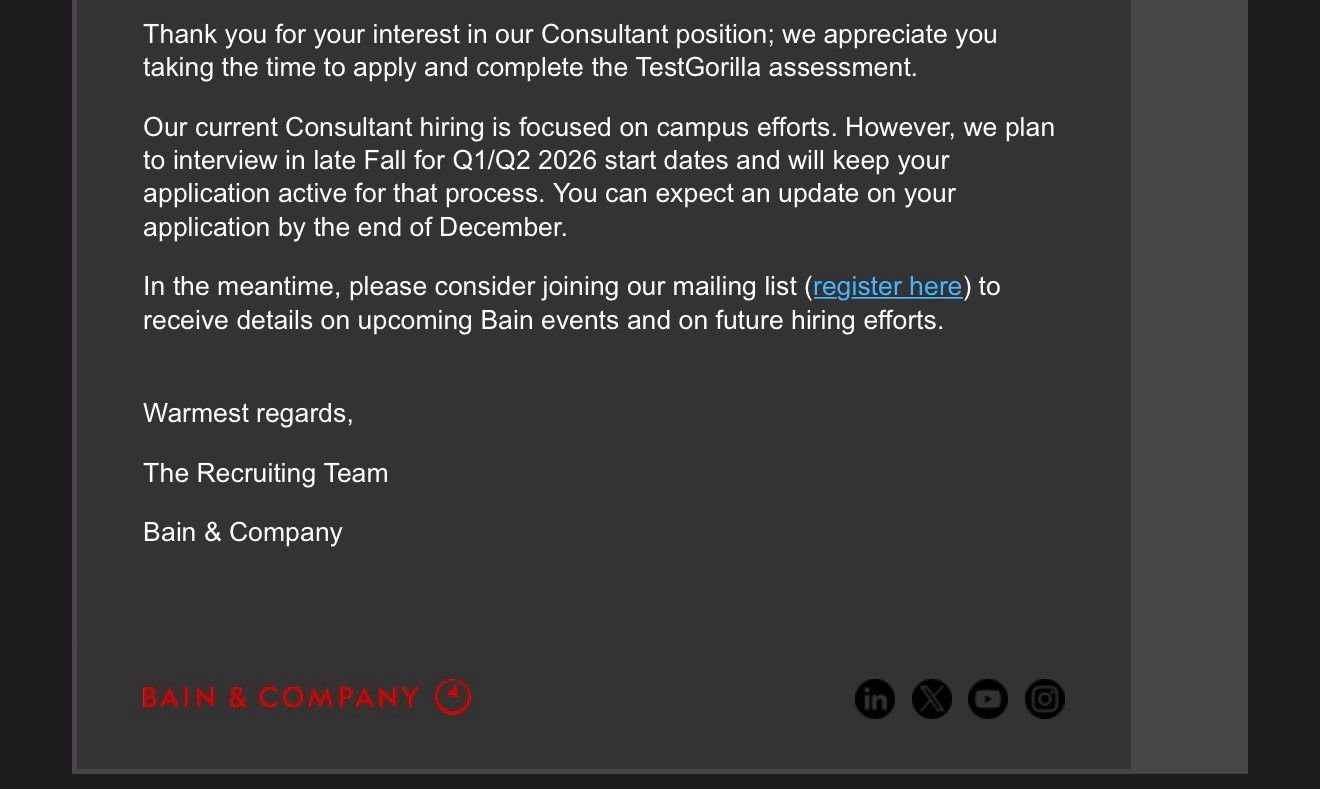Click the "In the meantime" sentence
1320x789 pixels.
(x=572, y=303)
